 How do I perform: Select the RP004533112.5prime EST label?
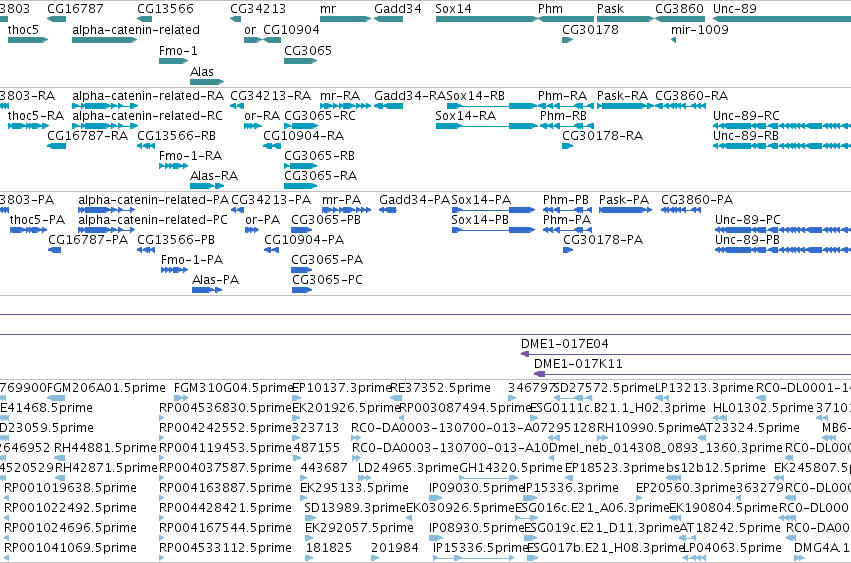point(225,548)
